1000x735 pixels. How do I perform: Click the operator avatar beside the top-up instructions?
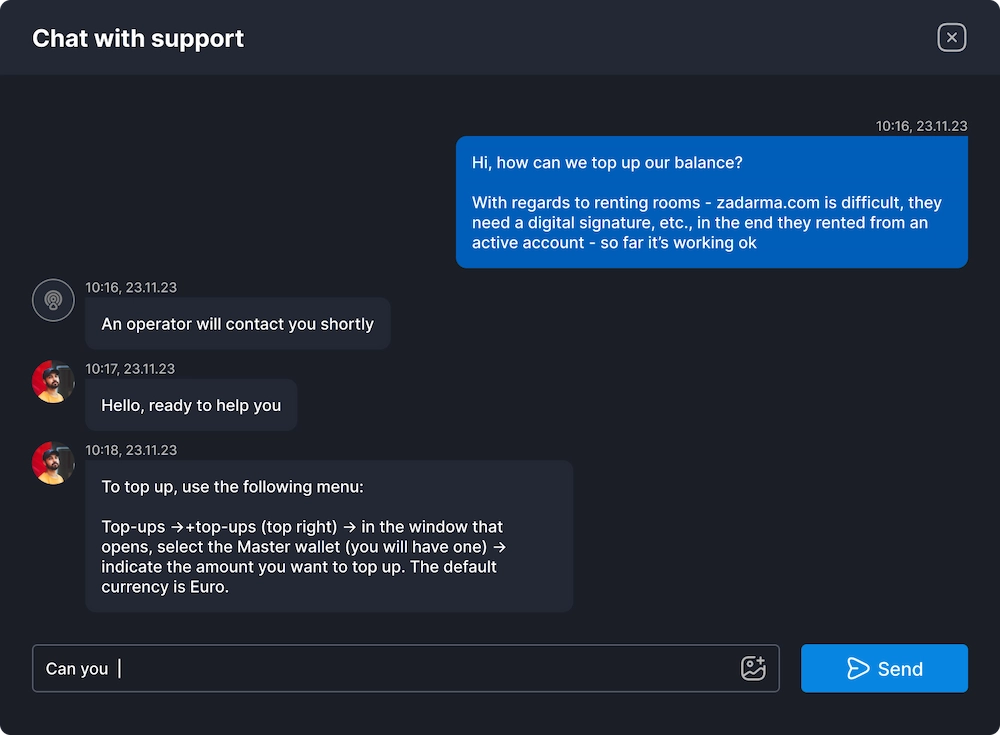pos(53,463)
